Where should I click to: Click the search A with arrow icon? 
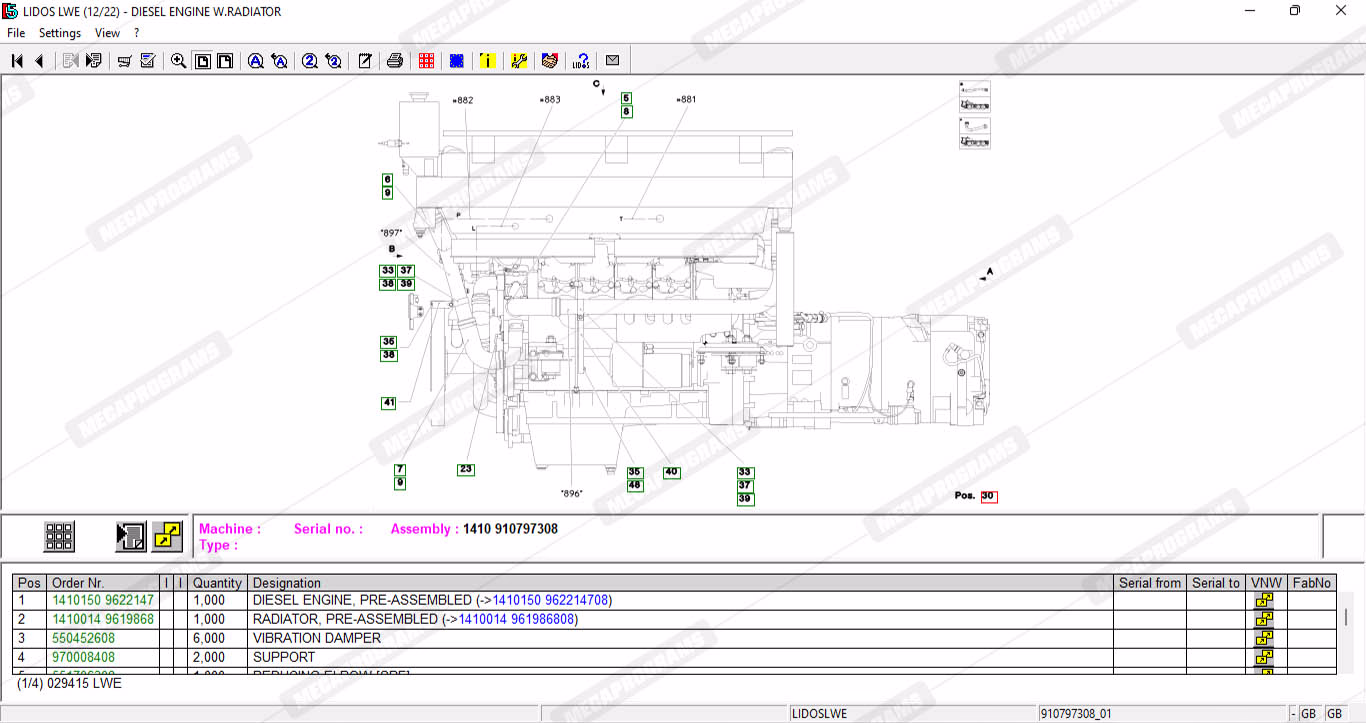click(x=280, y=61)
